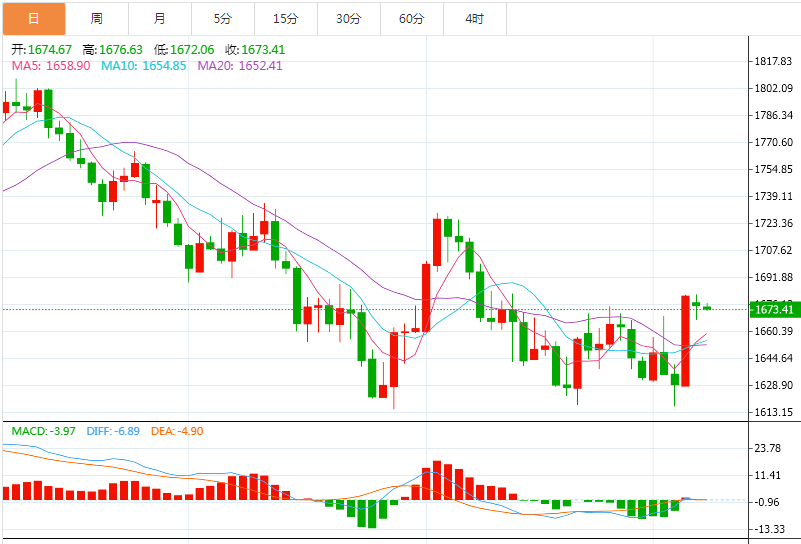Click the low price 1672.06
The width and height of the screenshot is (801, 544).
click(192, 50)
